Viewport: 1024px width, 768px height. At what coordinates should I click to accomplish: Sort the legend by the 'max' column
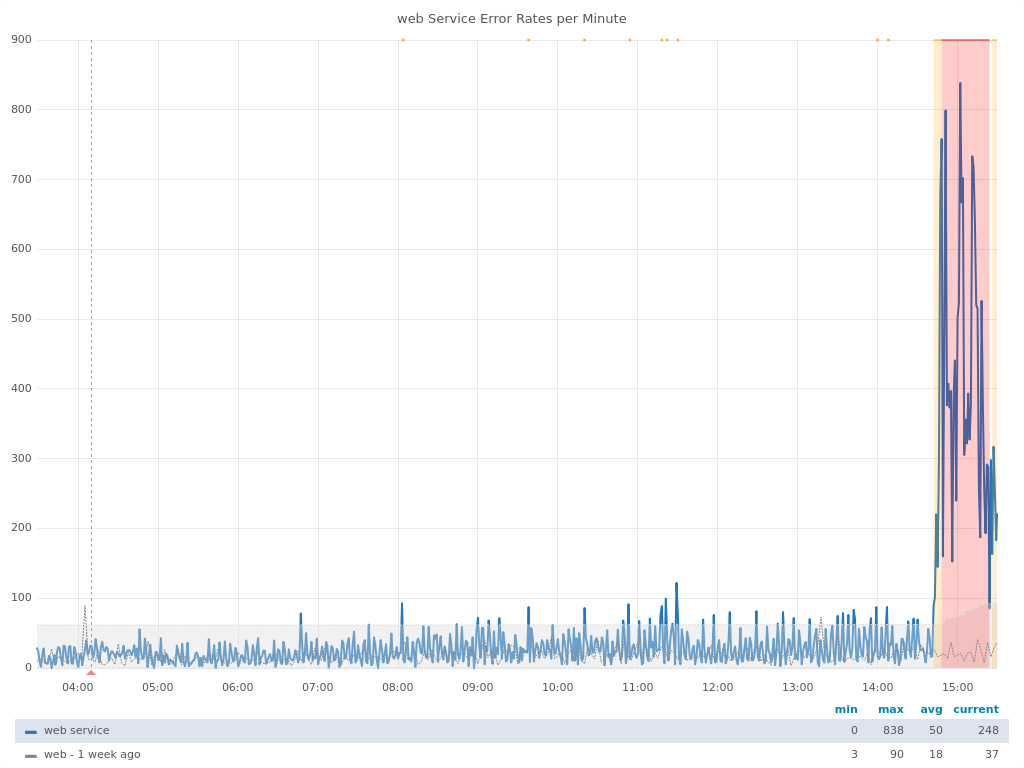coord(890,710)
